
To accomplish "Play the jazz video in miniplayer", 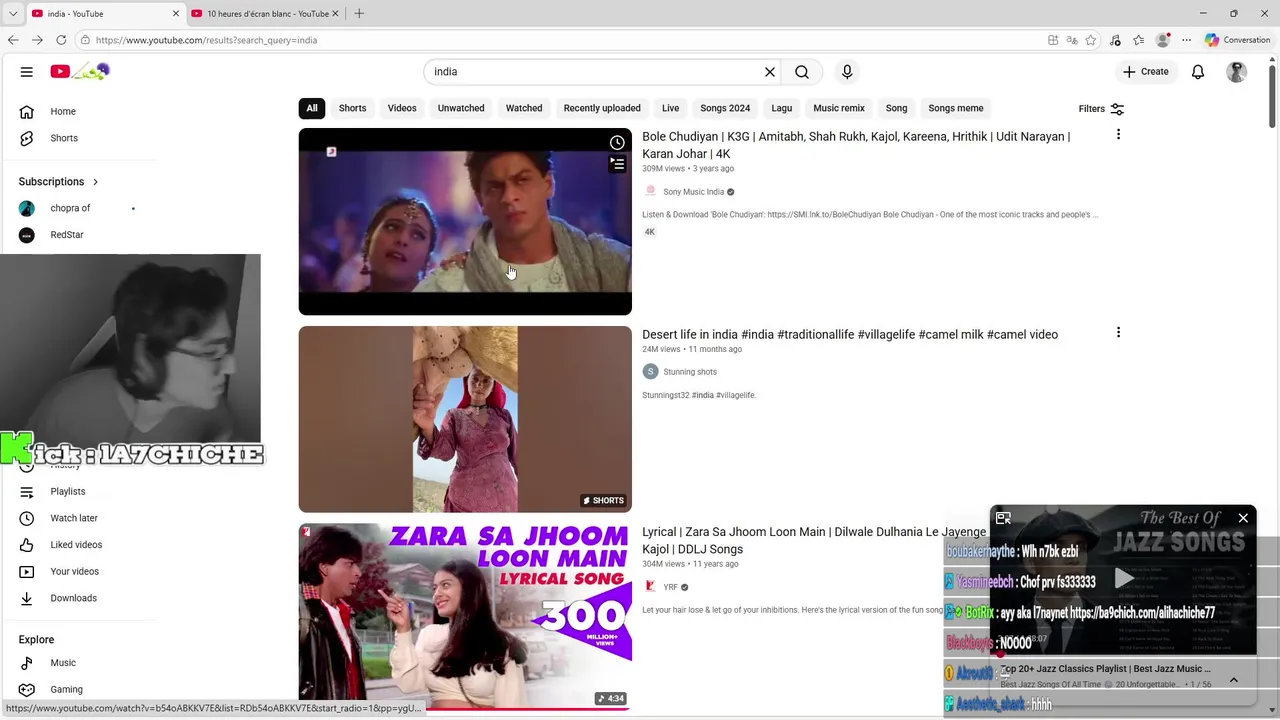I will click(1123, 578).
